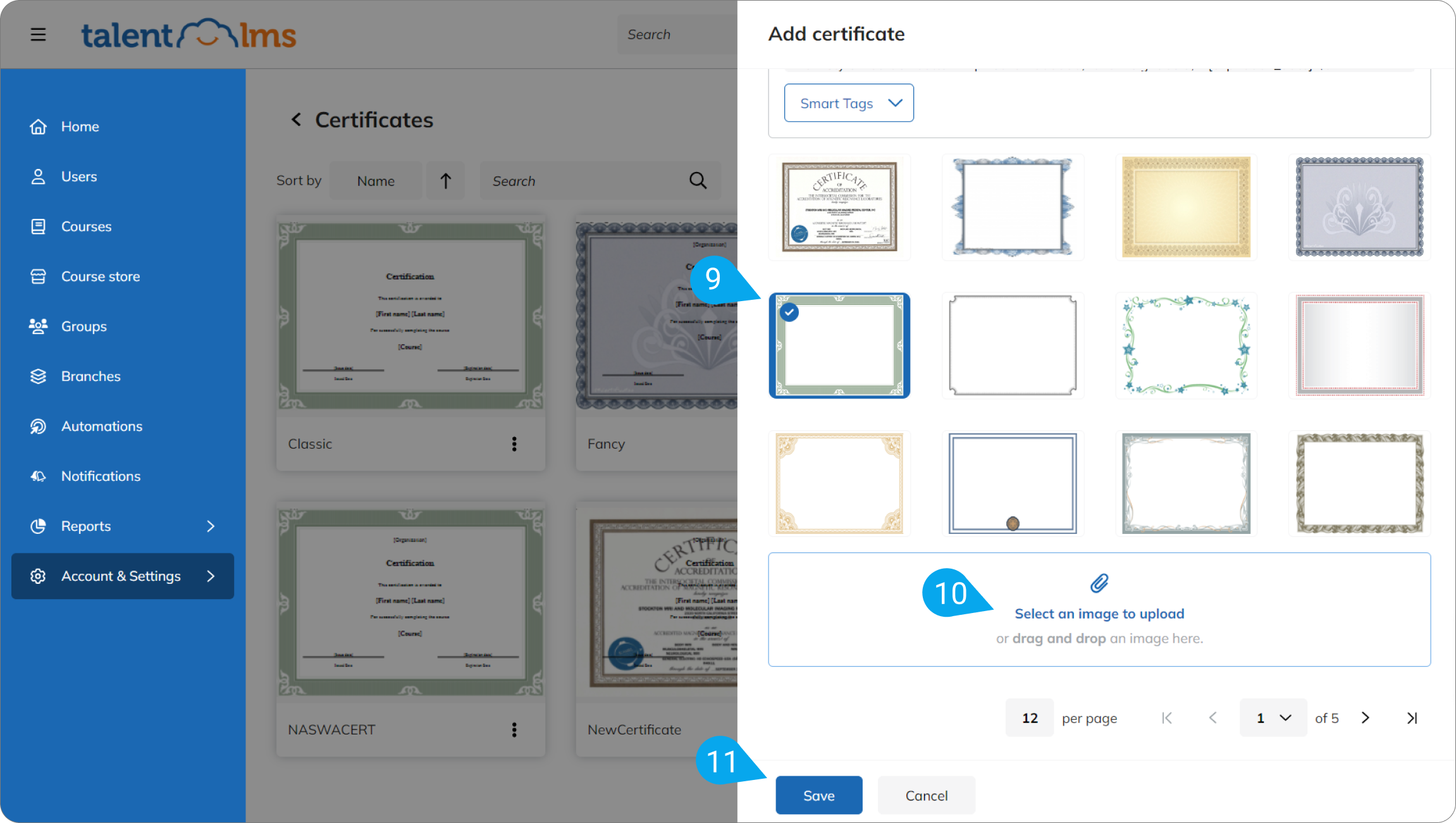Screen dimensions: 1456x823
Task: Click the magnifier search icon
Action: tap(698, 181)
